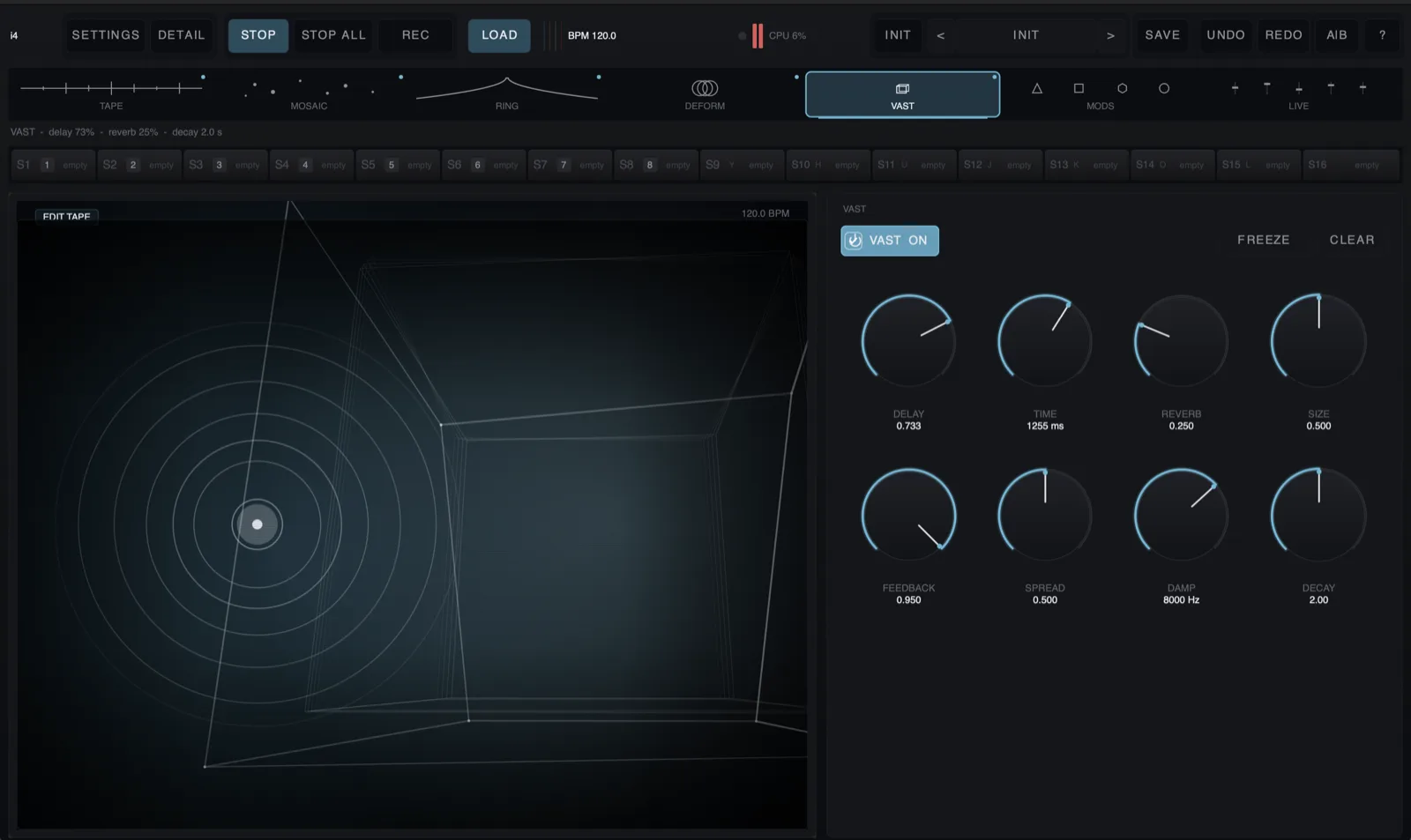Click the 8000 Hz damp value

click(x=1181, y=600)
